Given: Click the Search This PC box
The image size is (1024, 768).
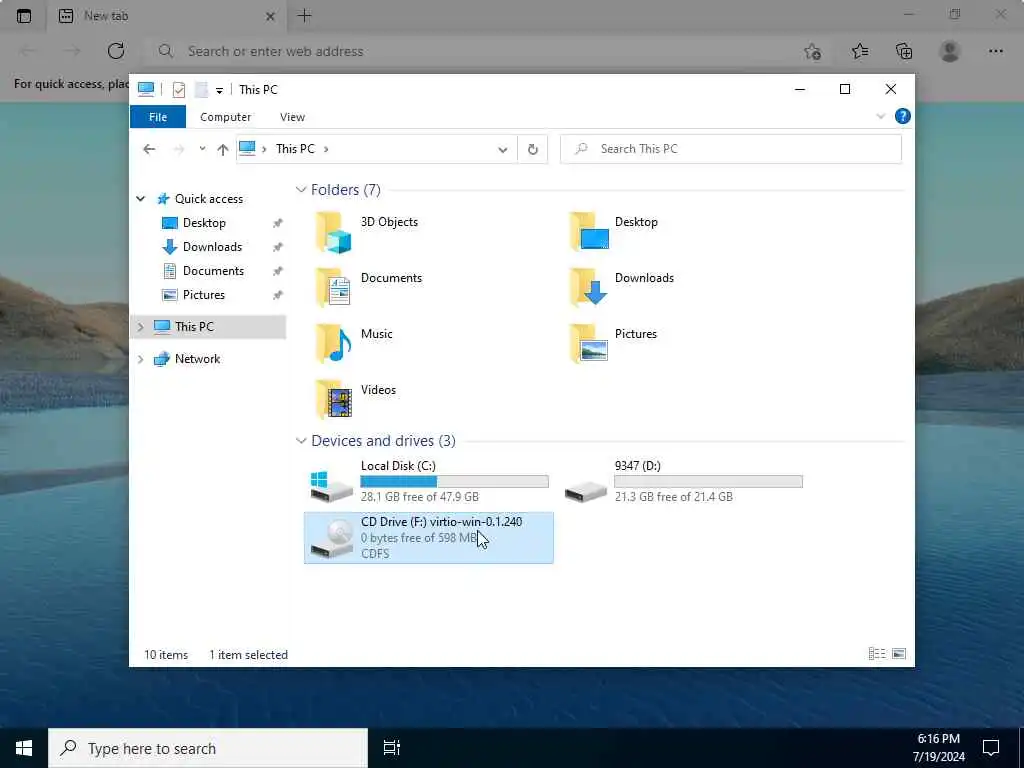Looking at the screenshot, I should coord(731,149).
